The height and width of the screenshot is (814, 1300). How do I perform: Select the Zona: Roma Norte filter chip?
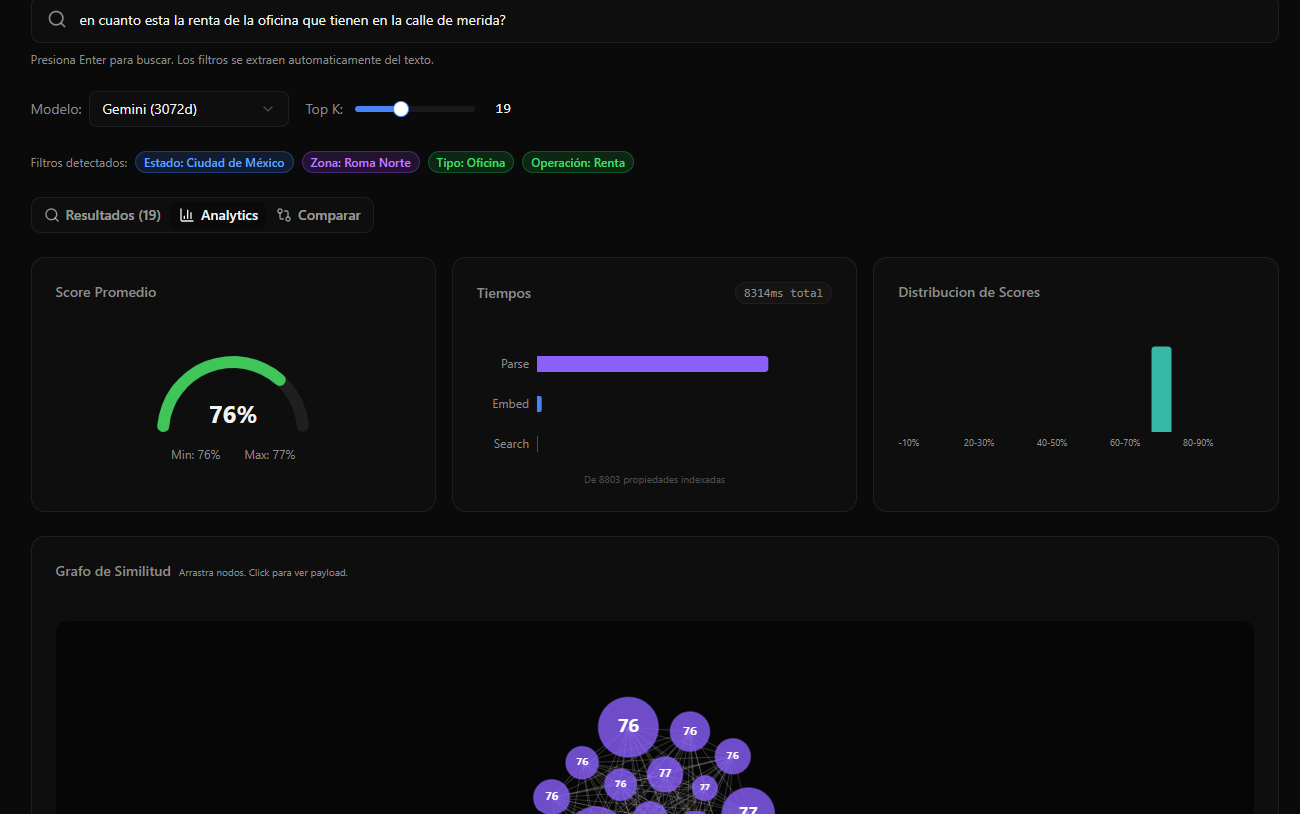coord(360,163)
